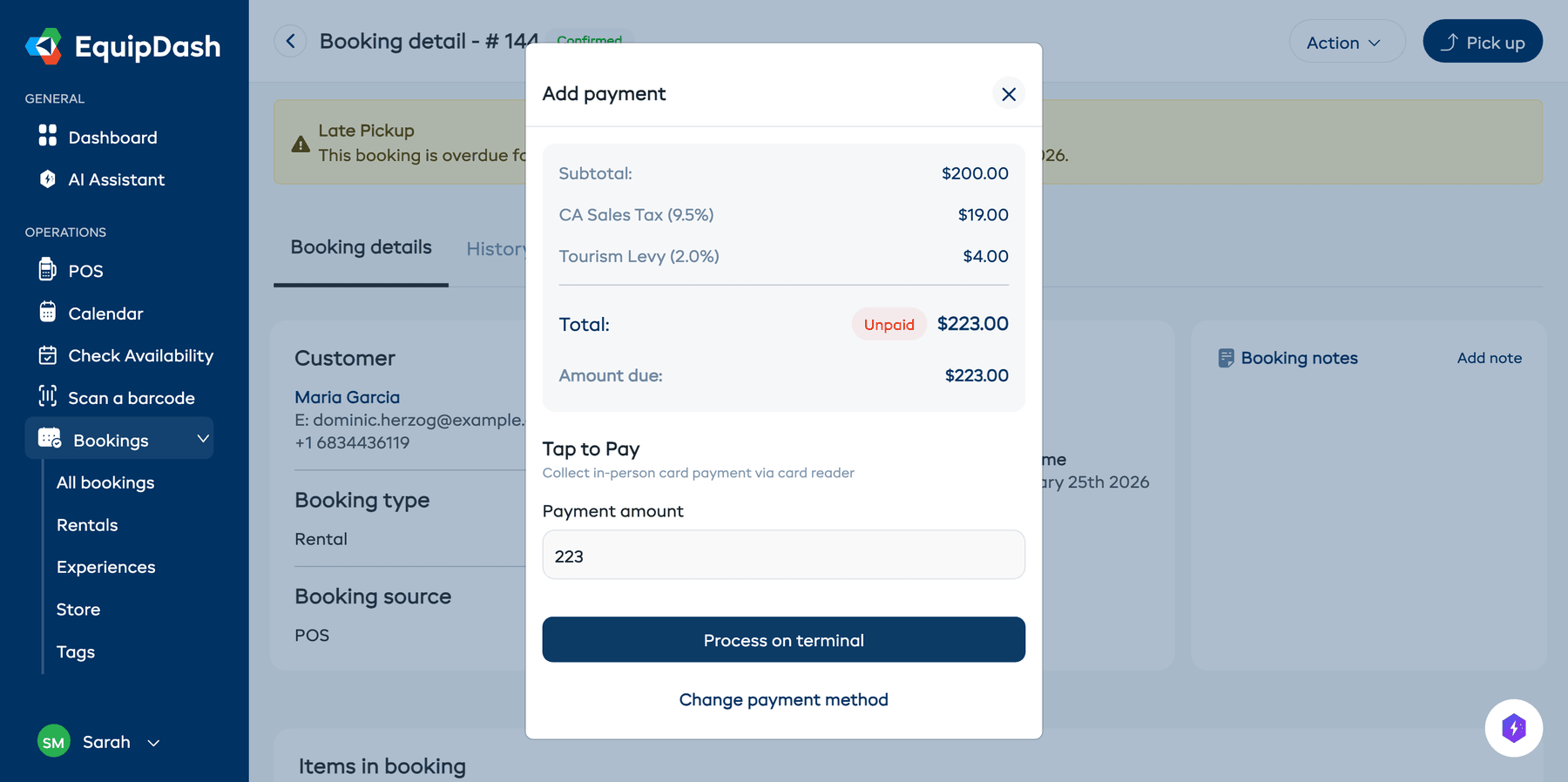Viewport: 1568px width, 782px height.
Task: Collapse the Bookings submenu
Action: [x=203, y=438]
